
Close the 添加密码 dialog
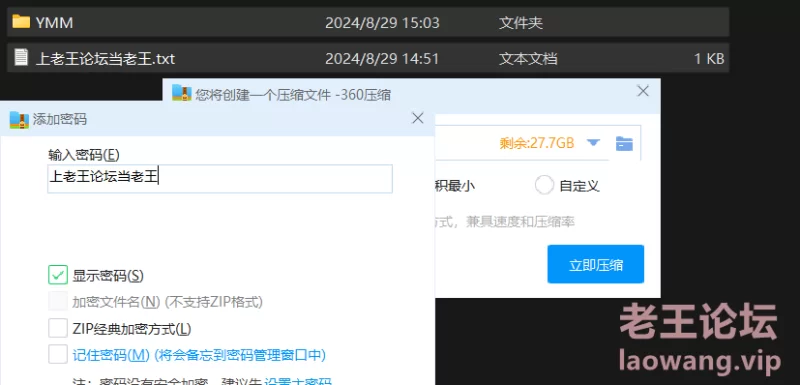click(418, 118)
